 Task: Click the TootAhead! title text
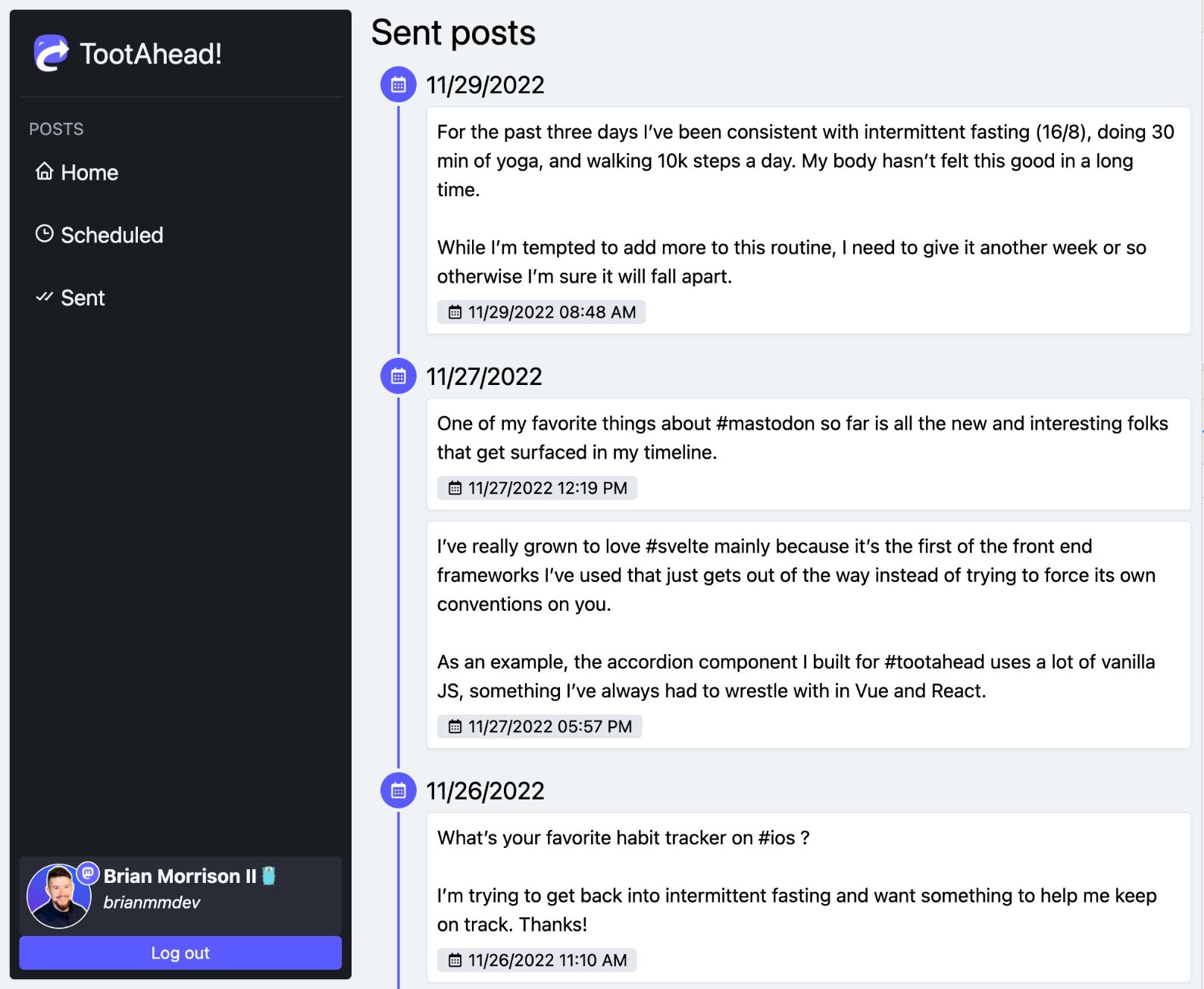151,54
